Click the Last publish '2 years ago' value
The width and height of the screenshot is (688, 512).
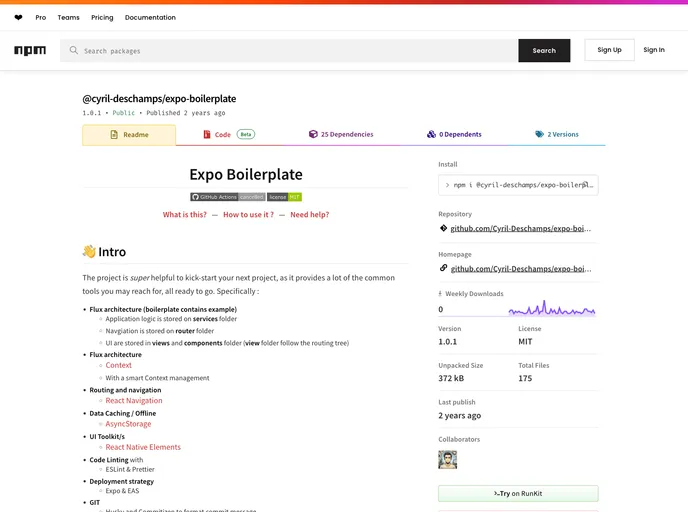[x=459, y=415]
